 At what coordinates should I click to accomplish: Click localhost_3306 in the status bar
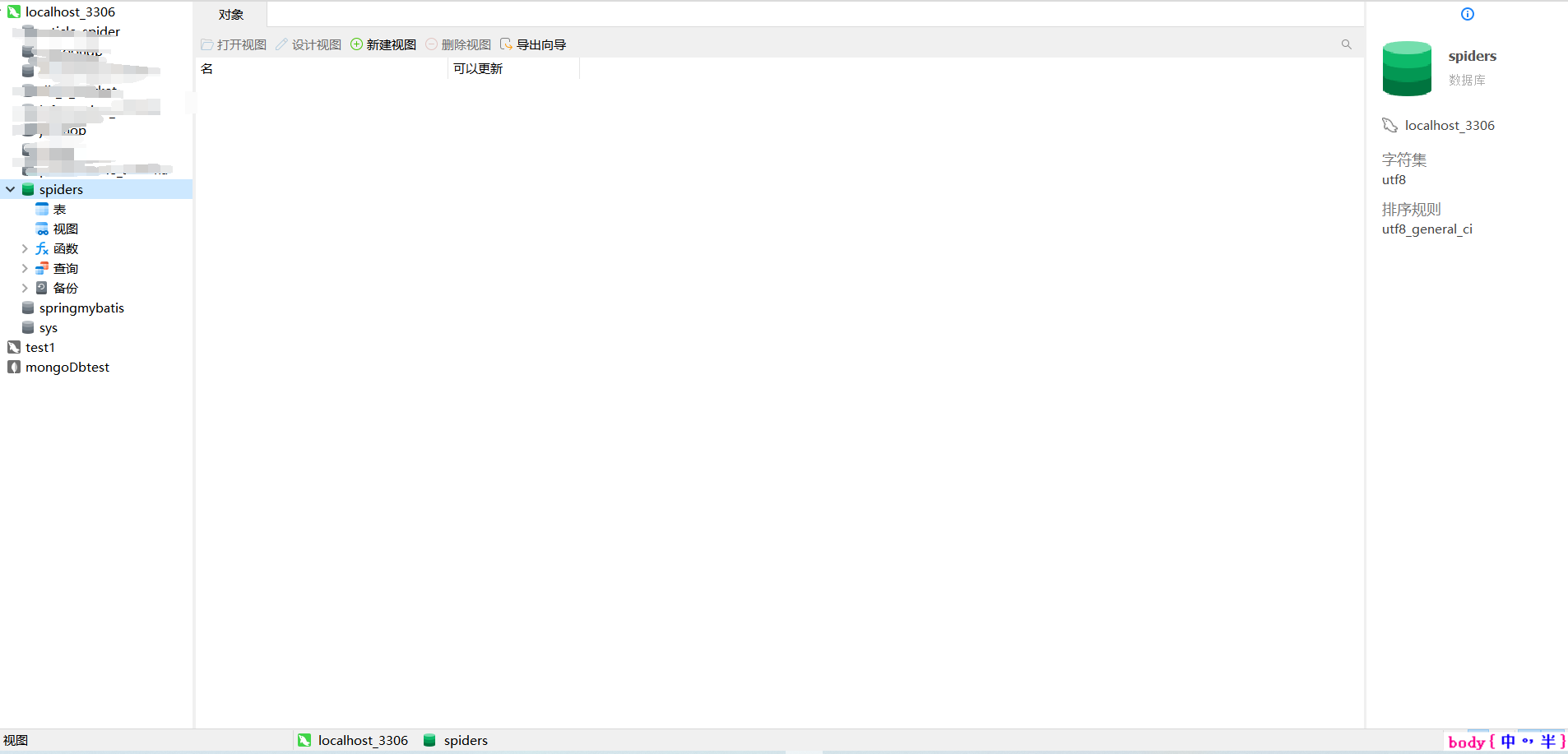click(x=363, y=740)
